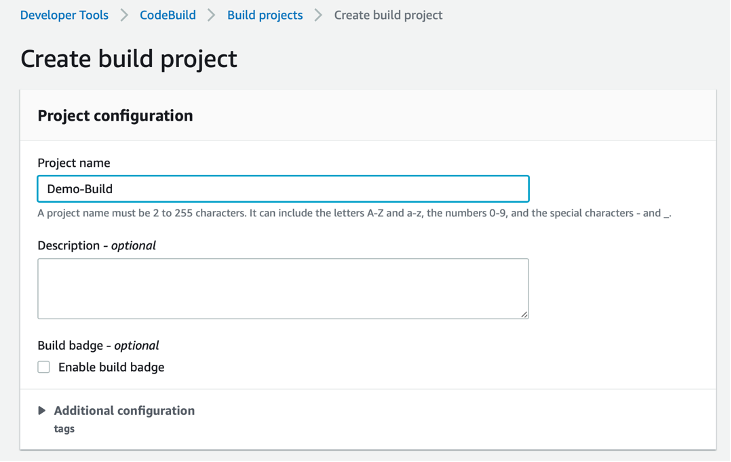Click the 'Enable build badge' label text
The image size is (731, 462).
point(111,367)
